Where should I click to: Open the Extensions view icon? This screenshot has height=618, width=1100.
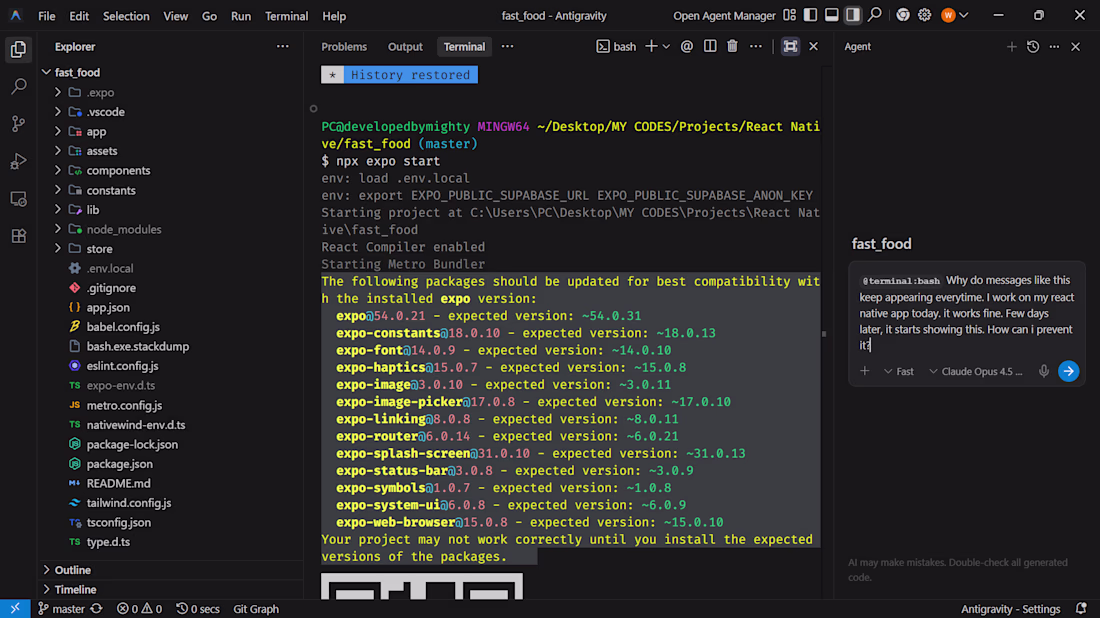tap(18, 236)
